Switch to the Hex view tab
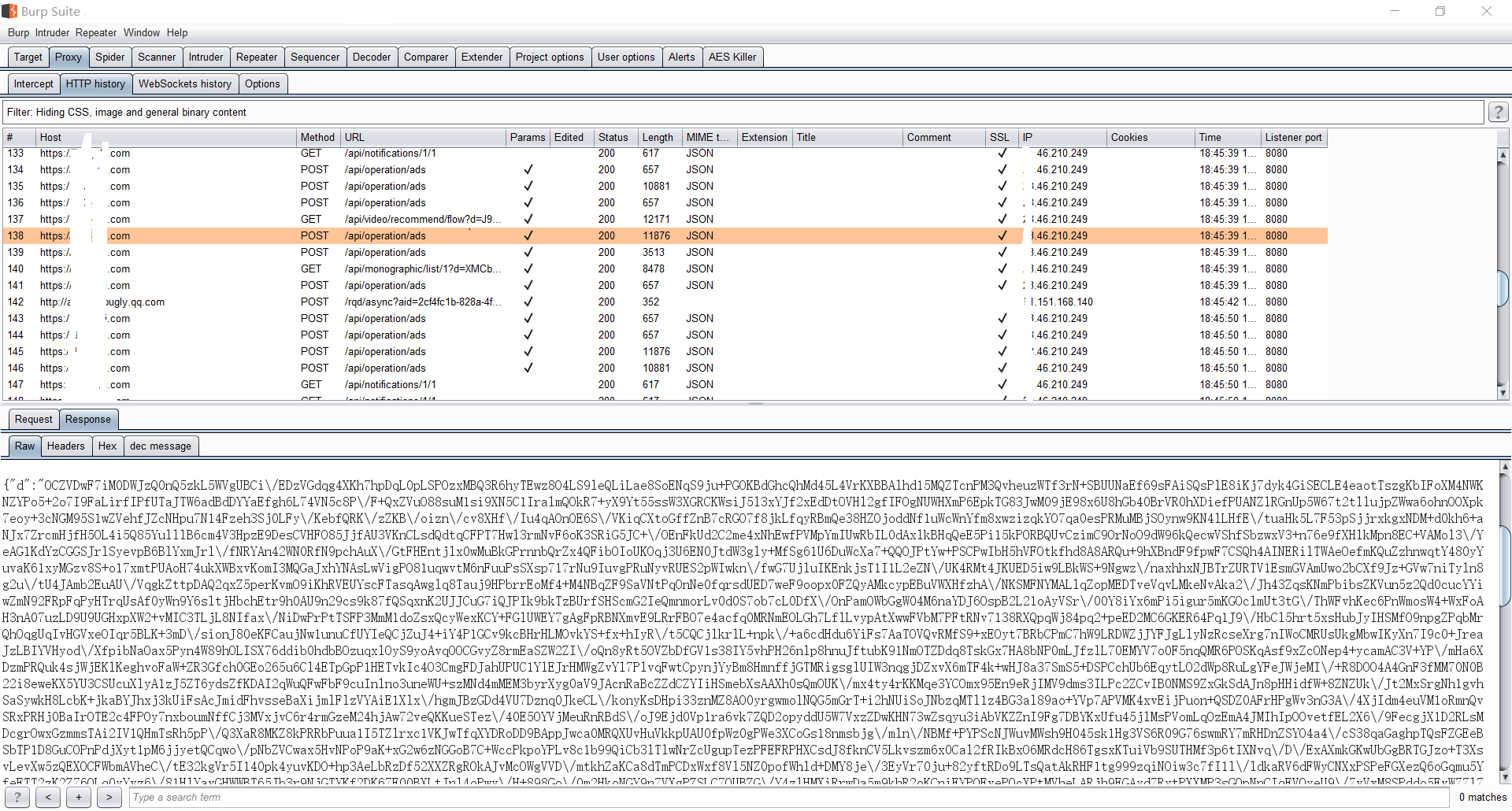Image resolution: width=1512 pixels, height=811 pixels. click(108, 446)
